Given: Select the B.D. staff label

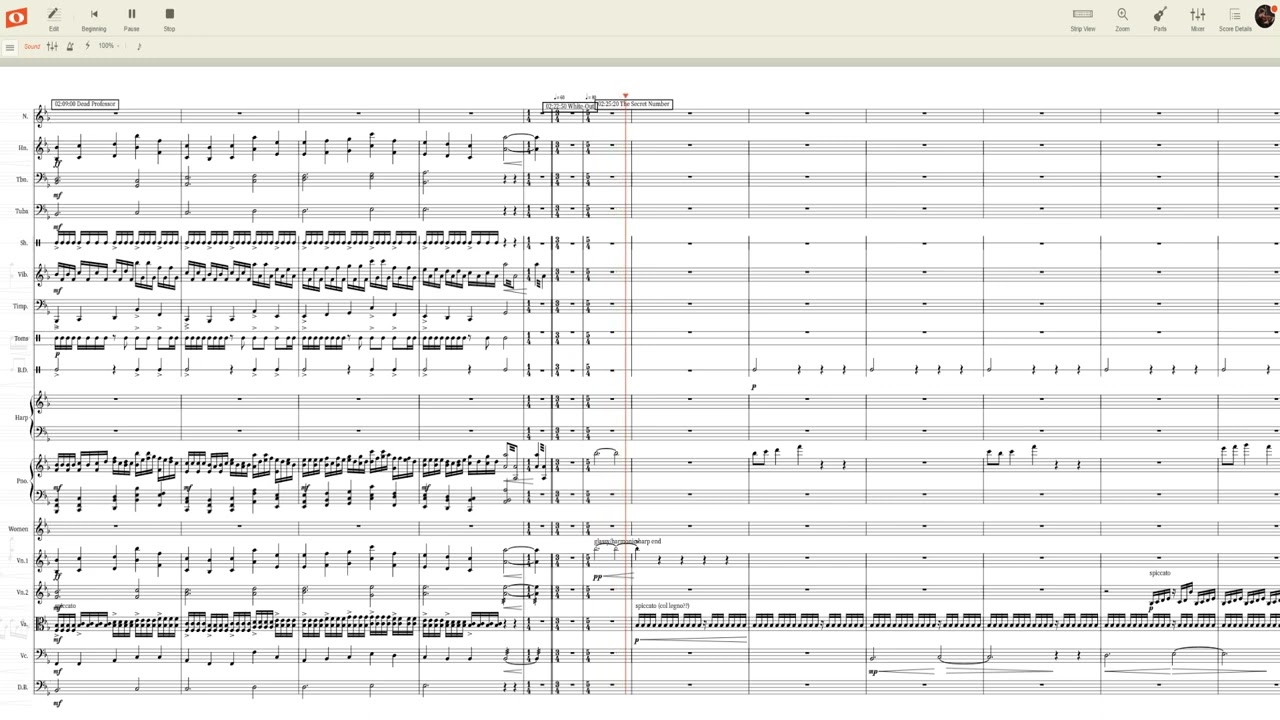Looking at the screenshot, I should click(22, 370).
